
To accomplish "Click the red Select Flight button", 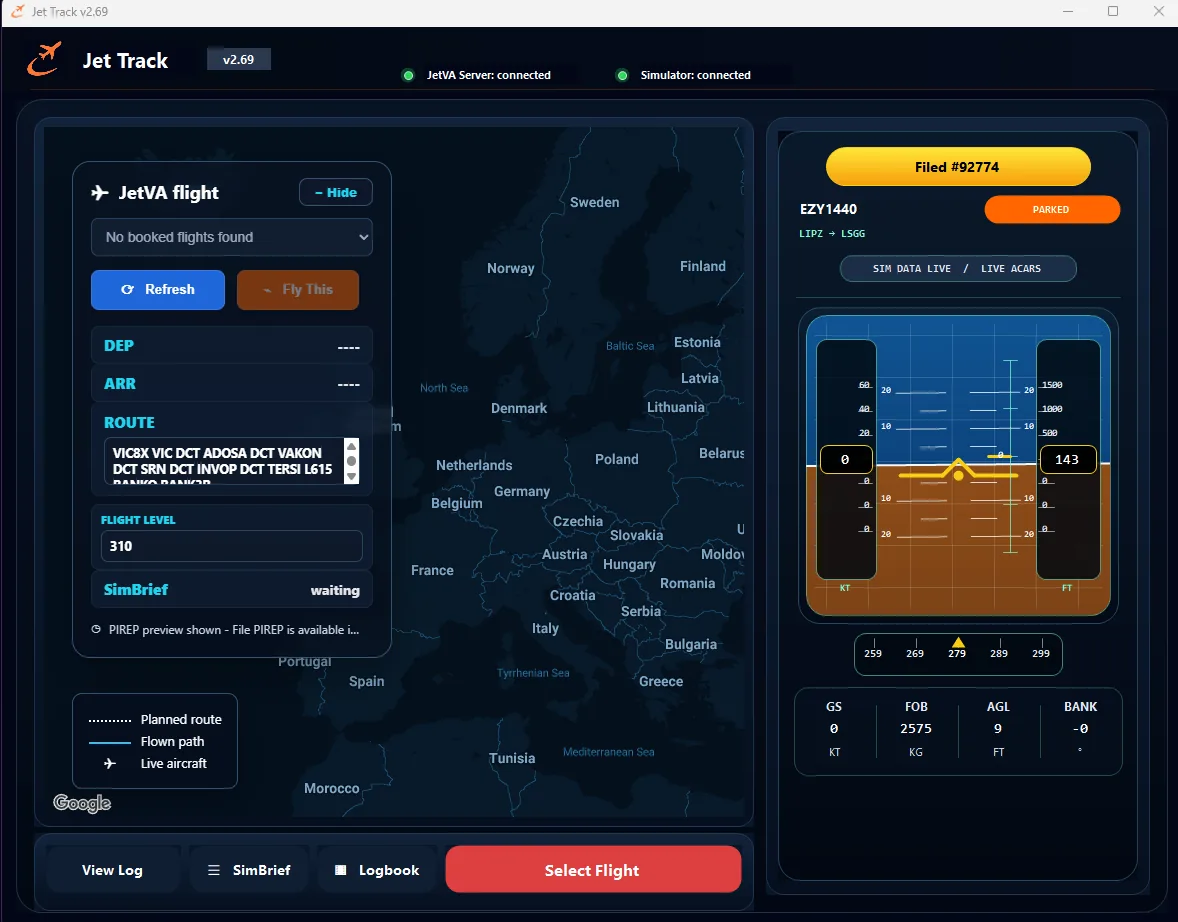I will (x=593, y=870).
